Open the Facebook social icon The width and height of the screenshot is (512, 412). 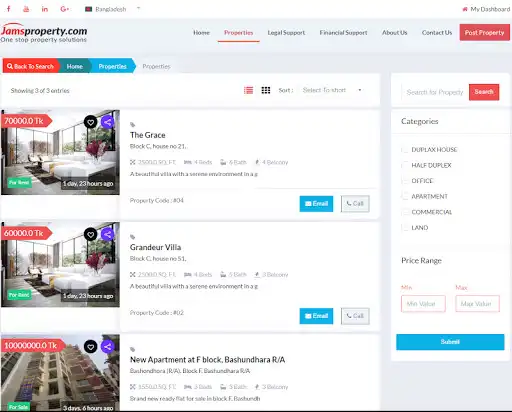click(9, 9)
